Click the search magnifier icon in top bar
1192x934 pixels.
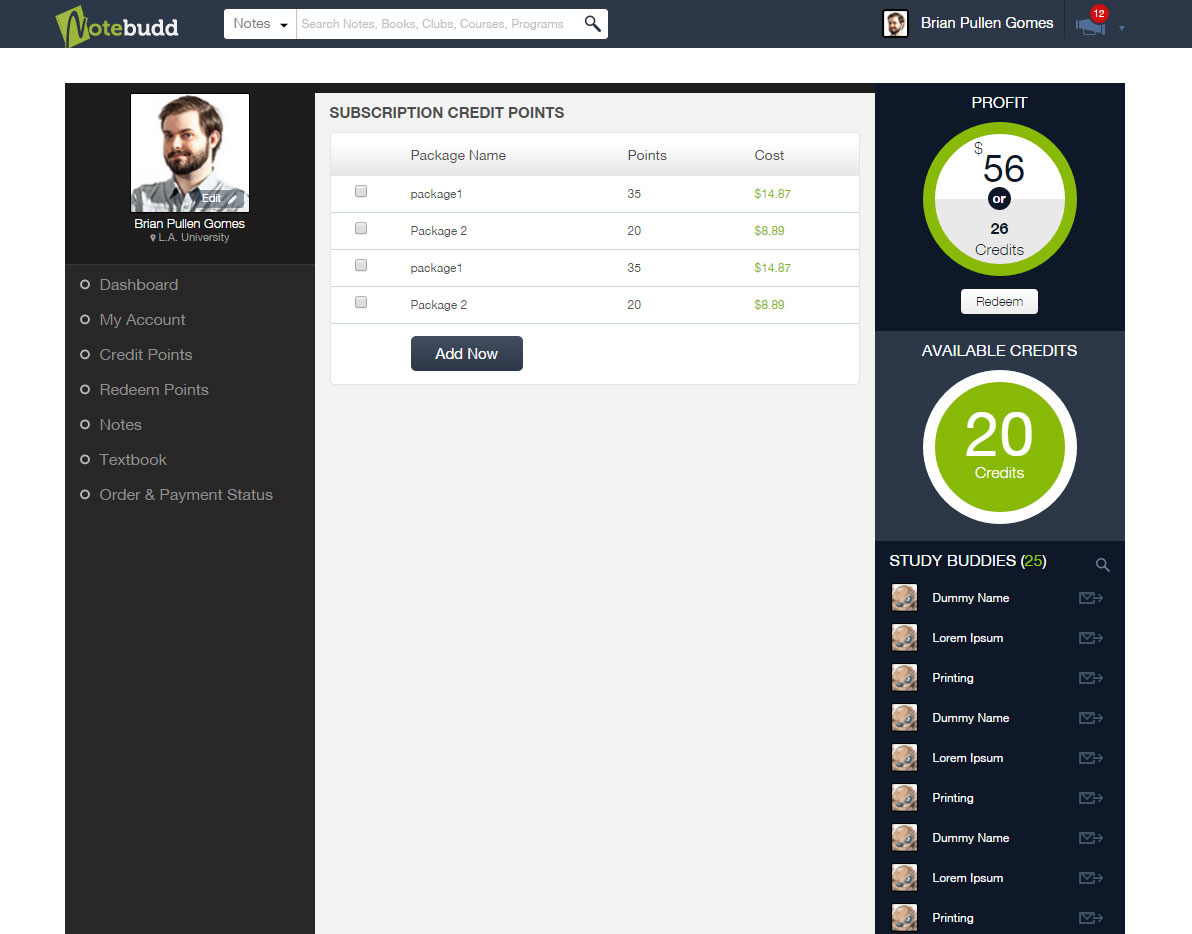tap(592, 24)
